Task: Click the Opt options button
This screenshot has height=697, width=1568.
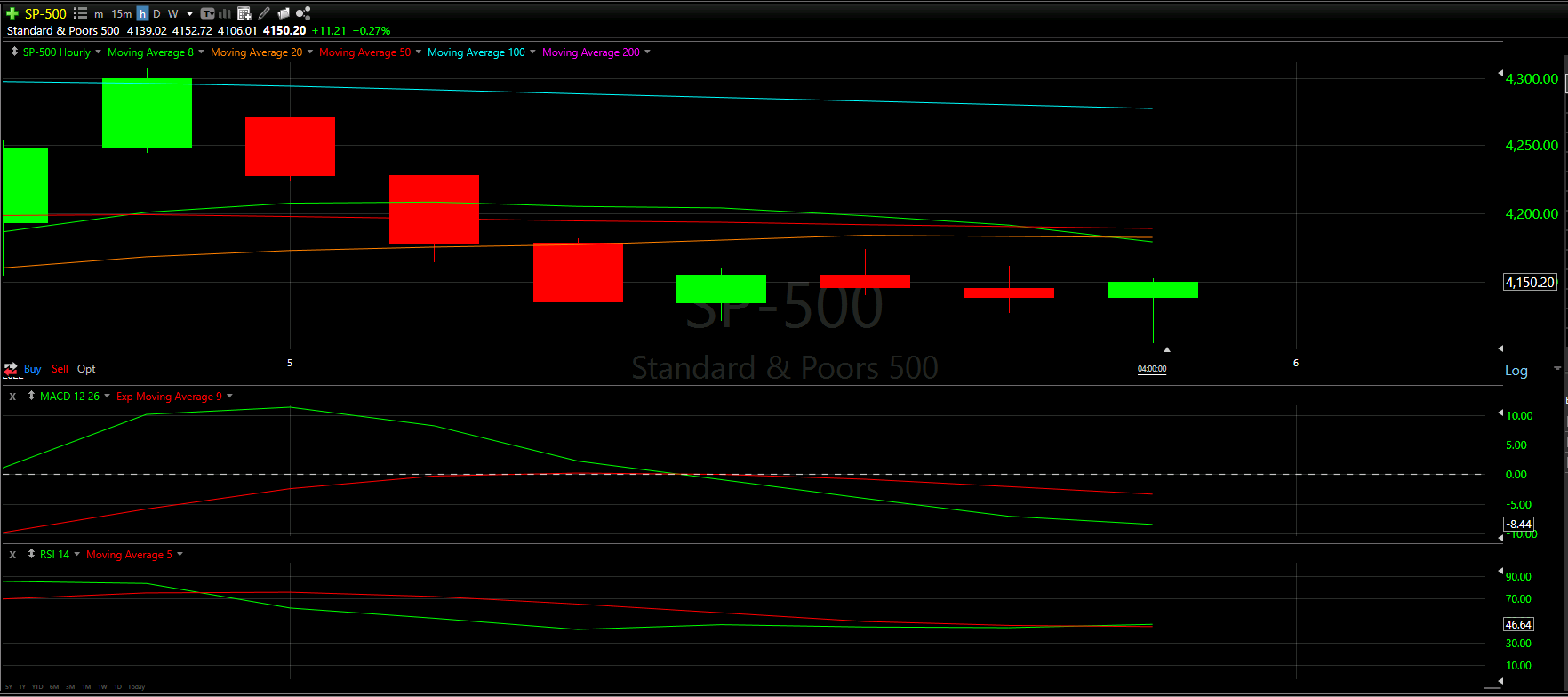Action: tap(86, 368)
